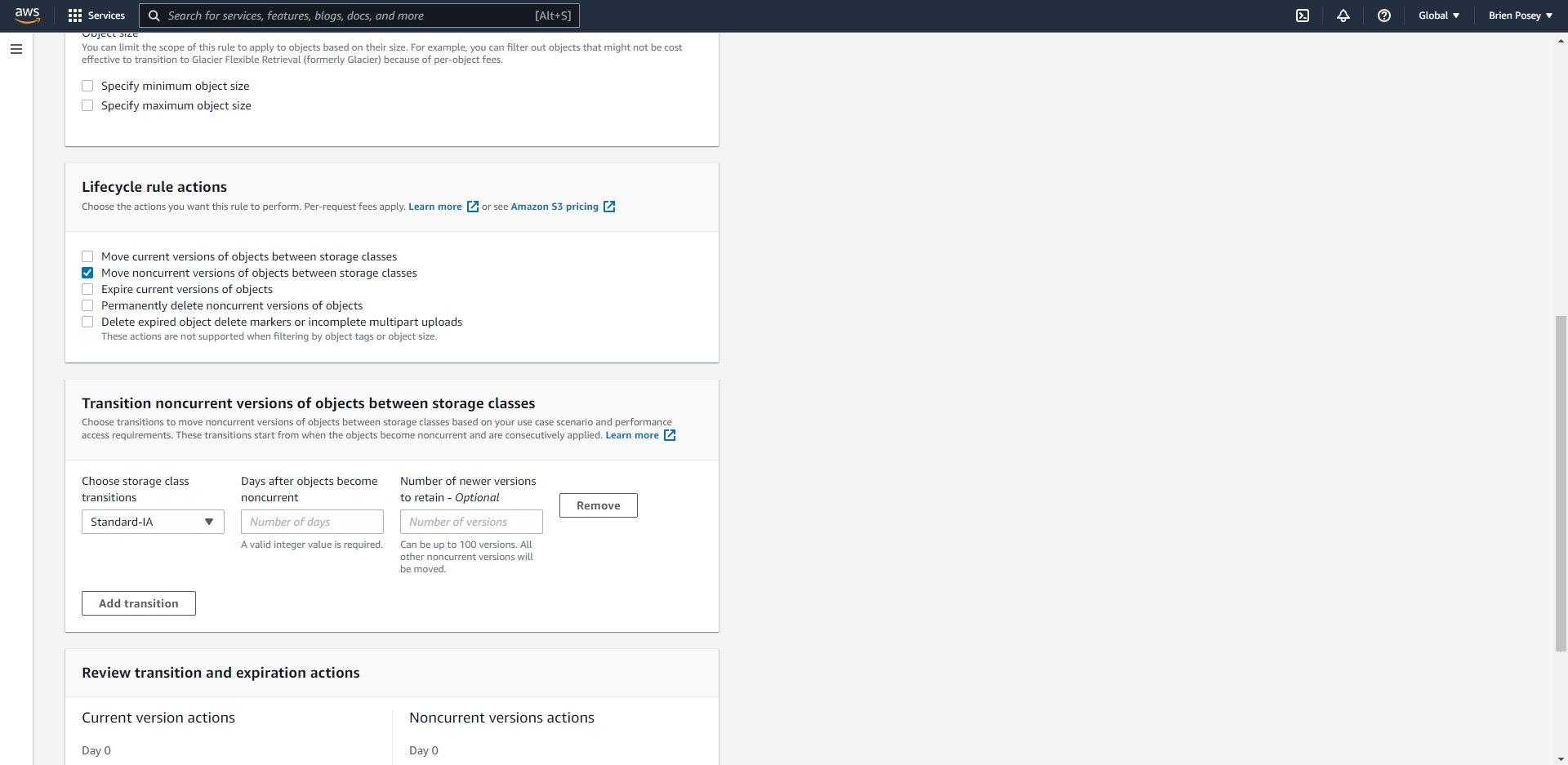Enable Specify minimum object size
This screenshot has height=765, width=1568.
[87, 86]
